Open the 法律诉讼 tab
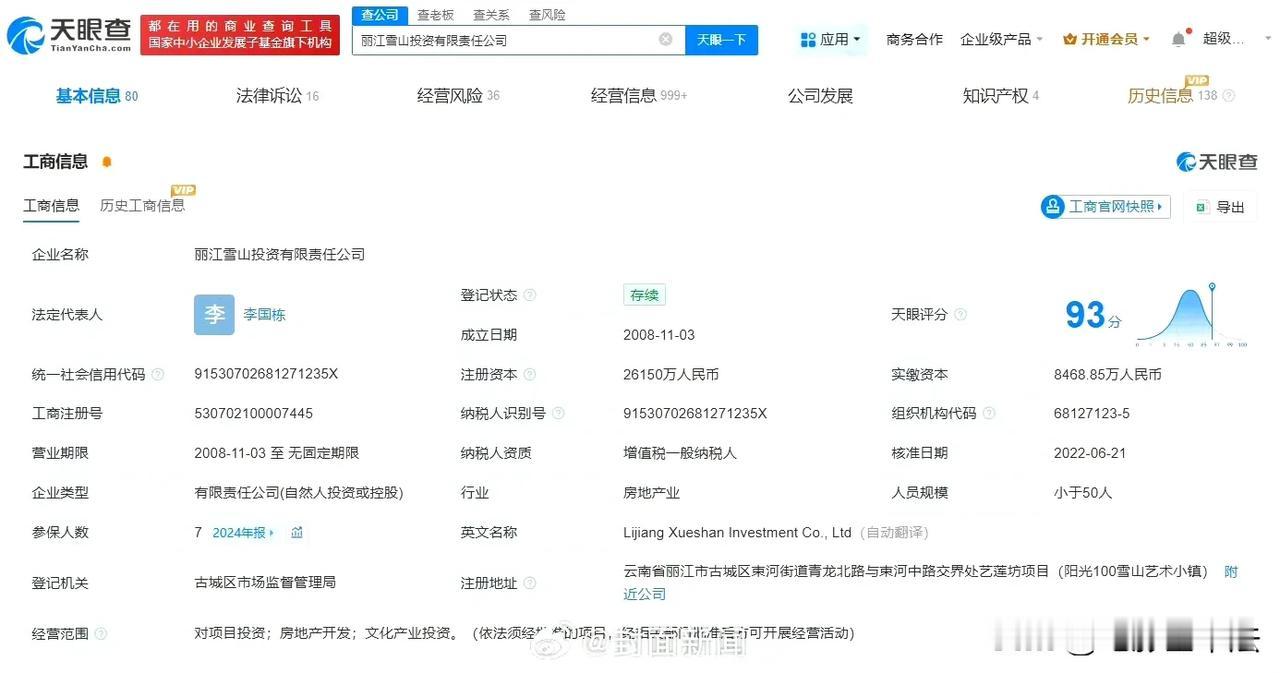1280x673 pixels. [x=277, y=96]
